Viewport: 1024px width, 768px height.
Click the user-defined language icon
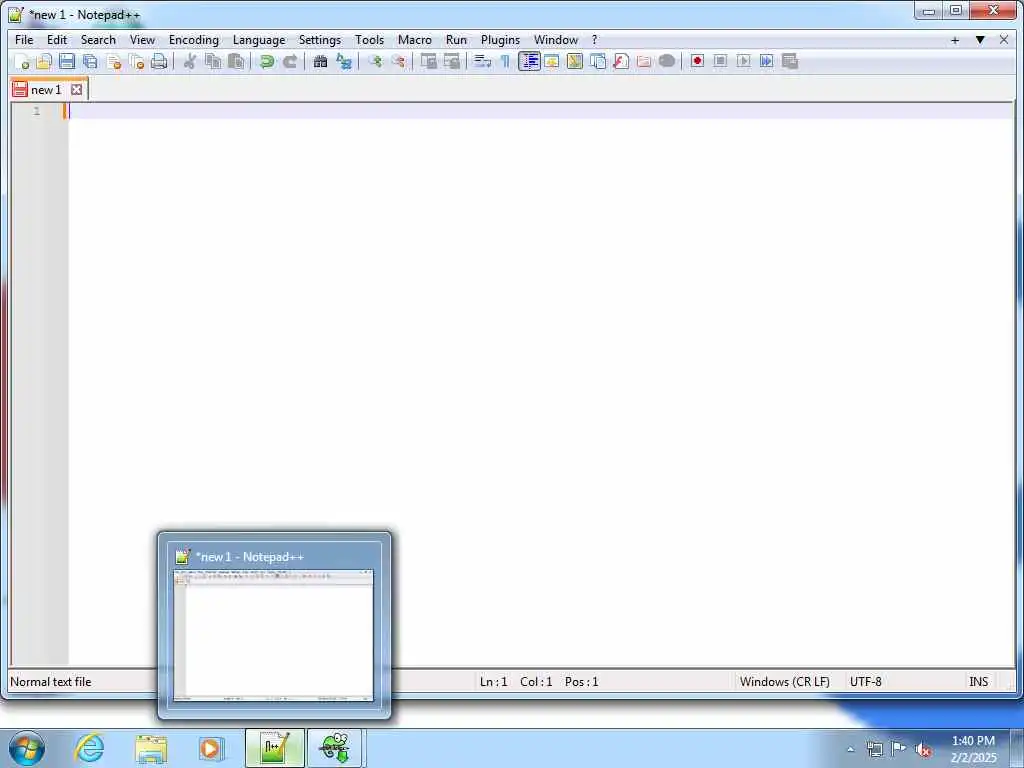(x=552, y=61)
